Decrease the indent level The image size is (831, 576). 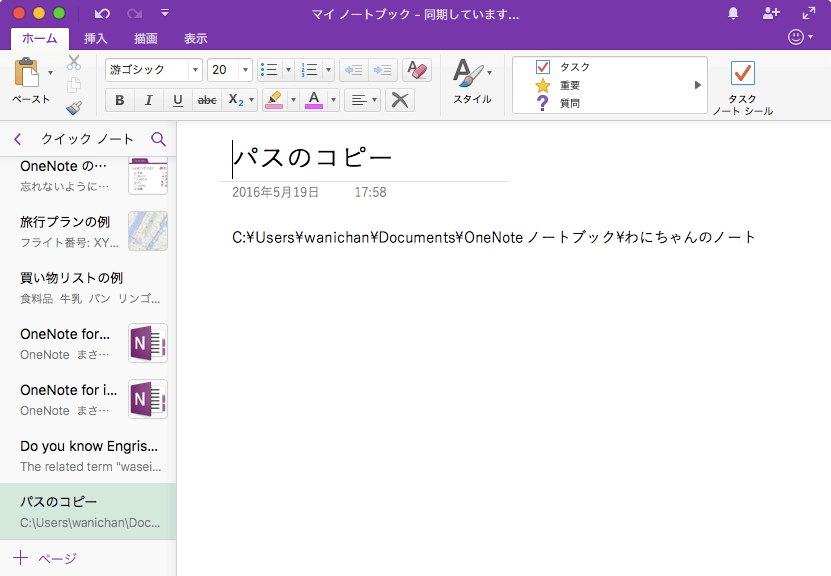pos(353,69)
